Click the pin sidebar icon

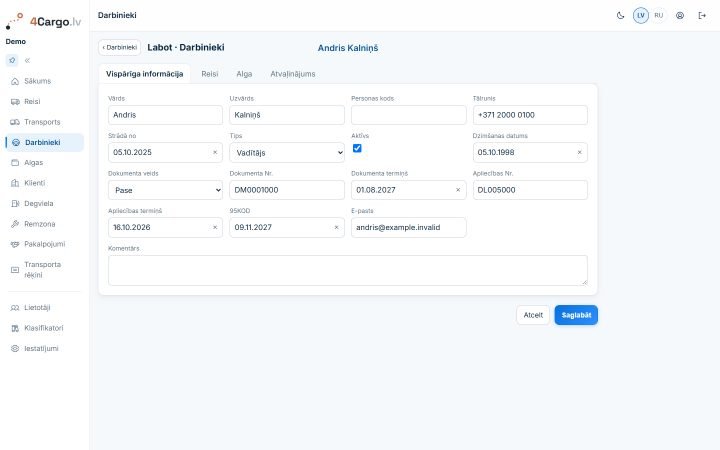pyautogui.click(x=12, y=60)
